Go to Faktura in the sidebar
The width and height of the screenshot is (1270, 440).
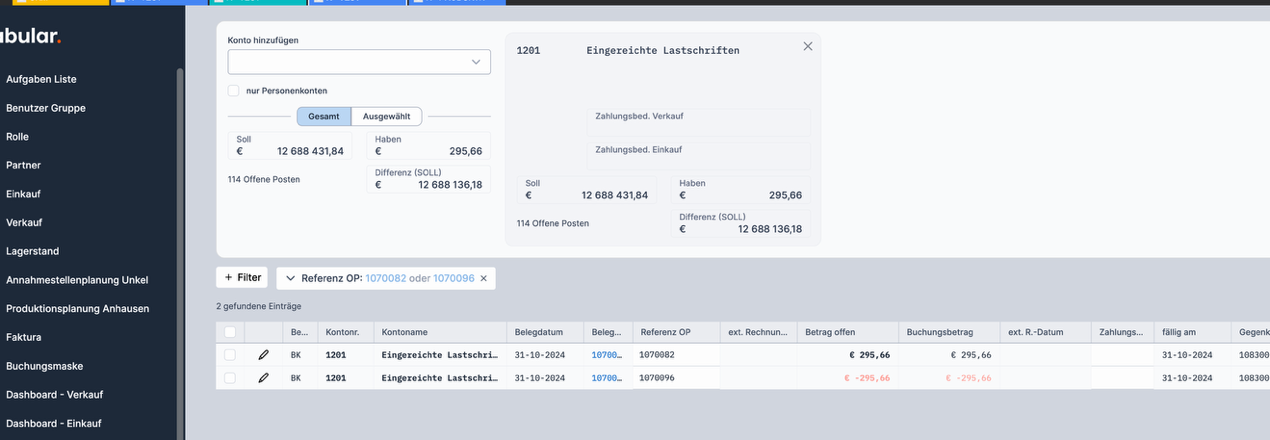click(x=24, y=337)
